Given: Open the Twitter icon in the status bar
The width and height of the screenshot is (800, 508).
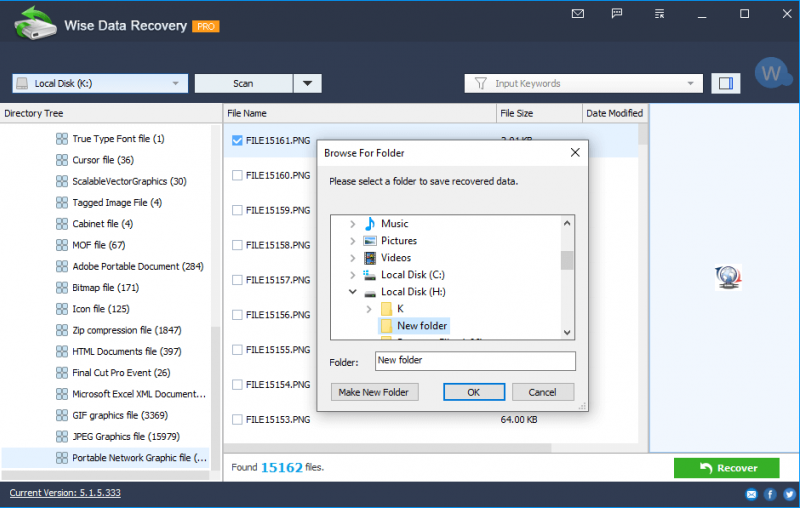Looking at the screenshot, I should click(x=789, y=494).
